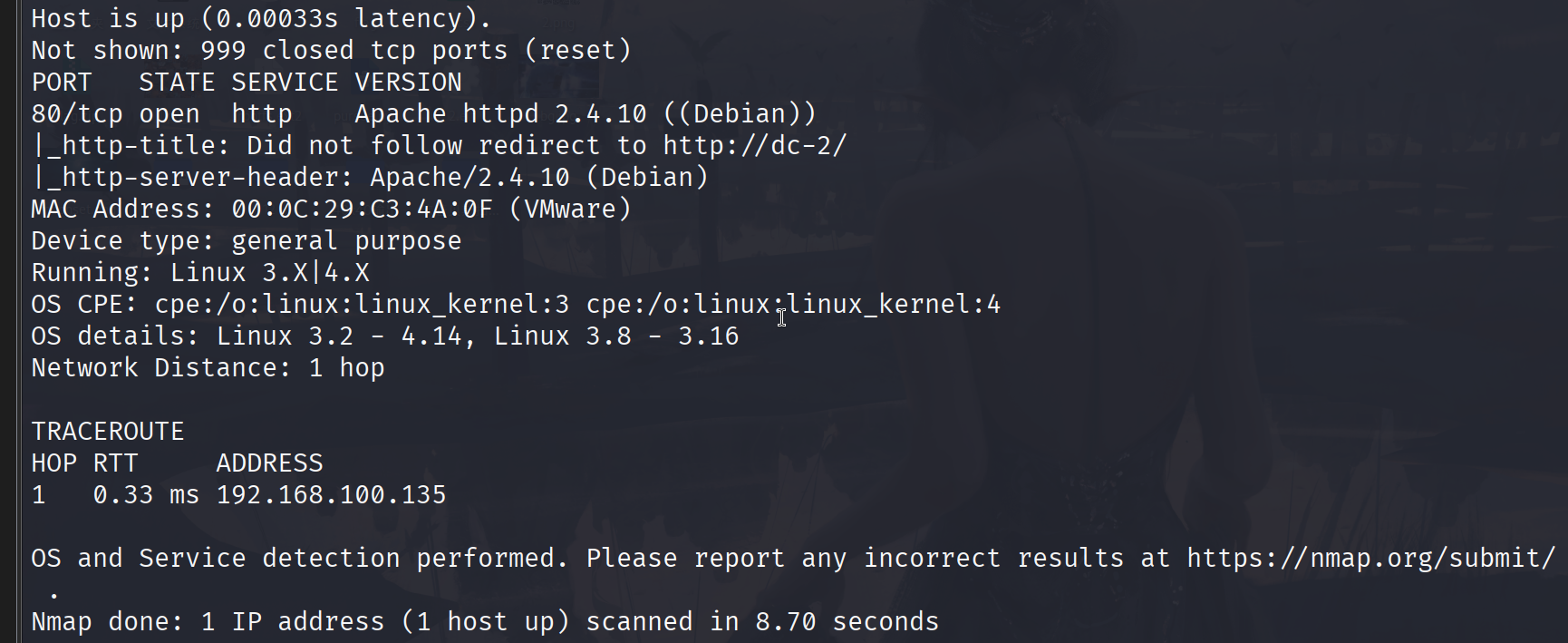The width and height of the screenshot is (1568, 643).
Task: Click the http://dc-2/ redirect URL
Action: (x=754, y=145)
